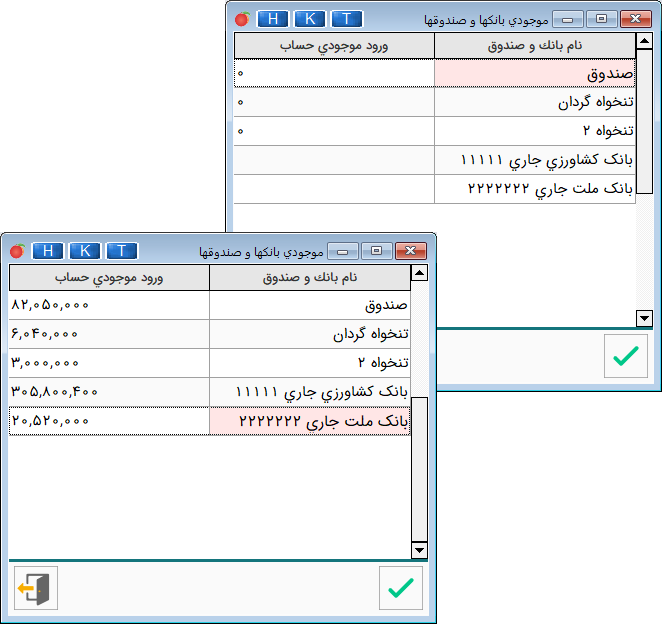The width and height of the screenshot is (662, 624).
Task: Click the K button in the front window title bar
Action: [85, 250]
